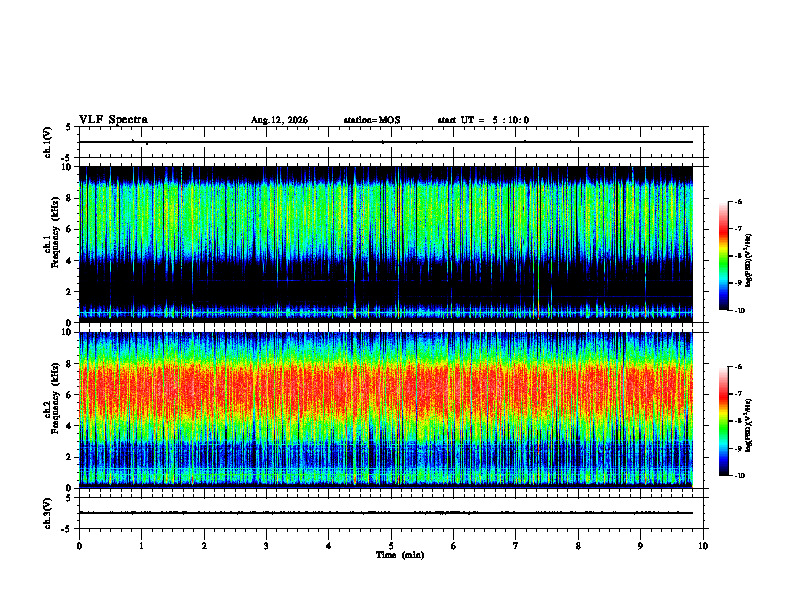Click the ch.1 spectrogram color scale bar
Screen dimensions: 792x612
[723, 256]
